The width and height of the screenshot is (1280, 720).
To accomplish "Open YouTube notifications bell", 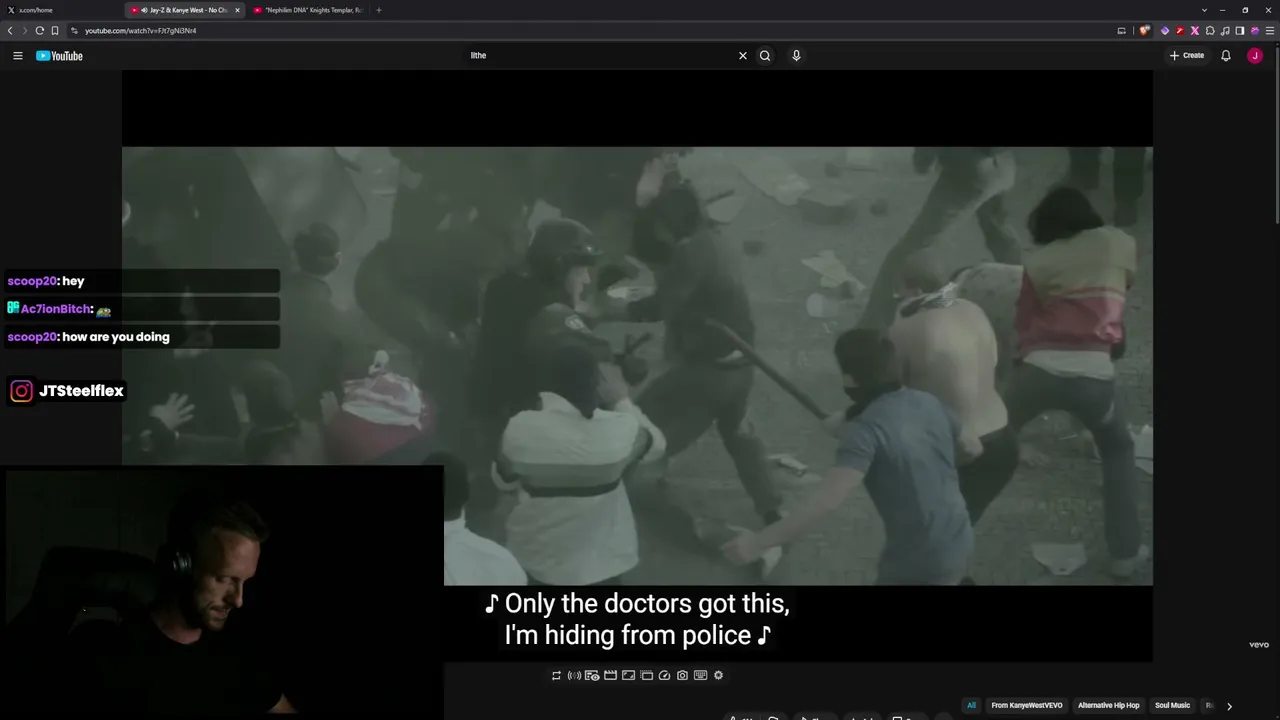I will pos(1225,56).
